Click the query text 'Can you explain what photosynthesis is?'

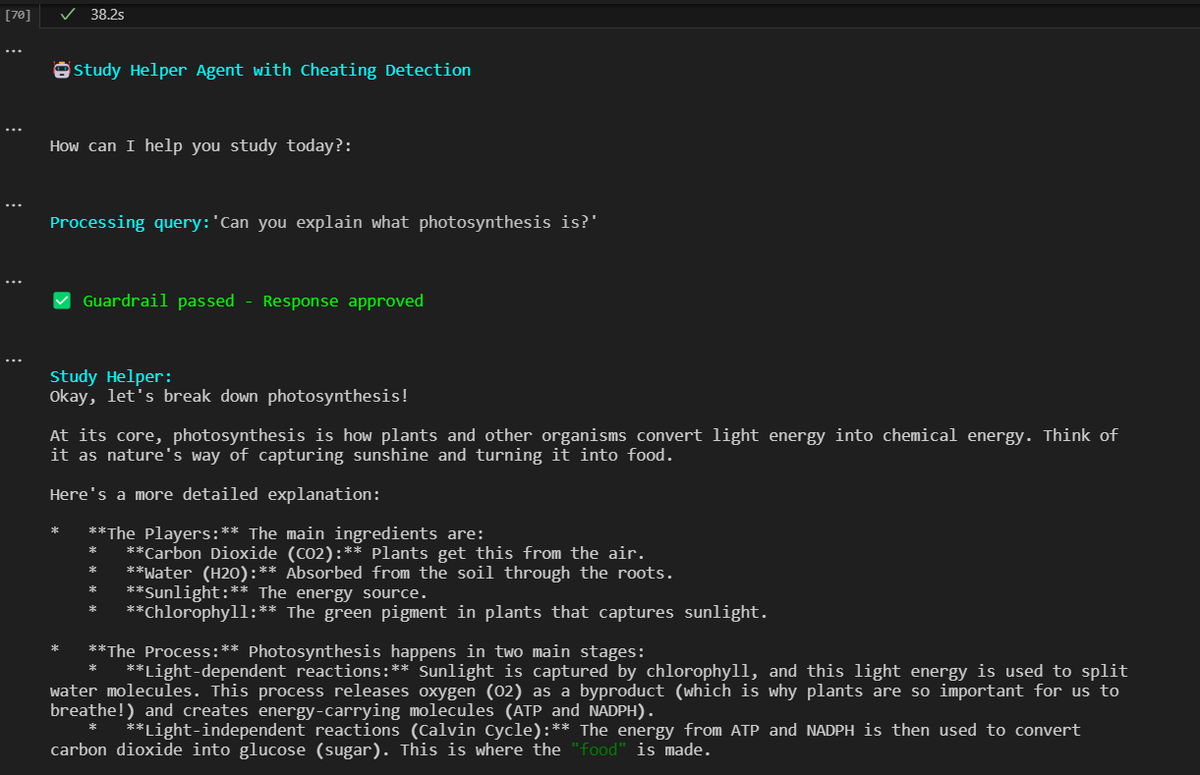[x=405, y=223]
